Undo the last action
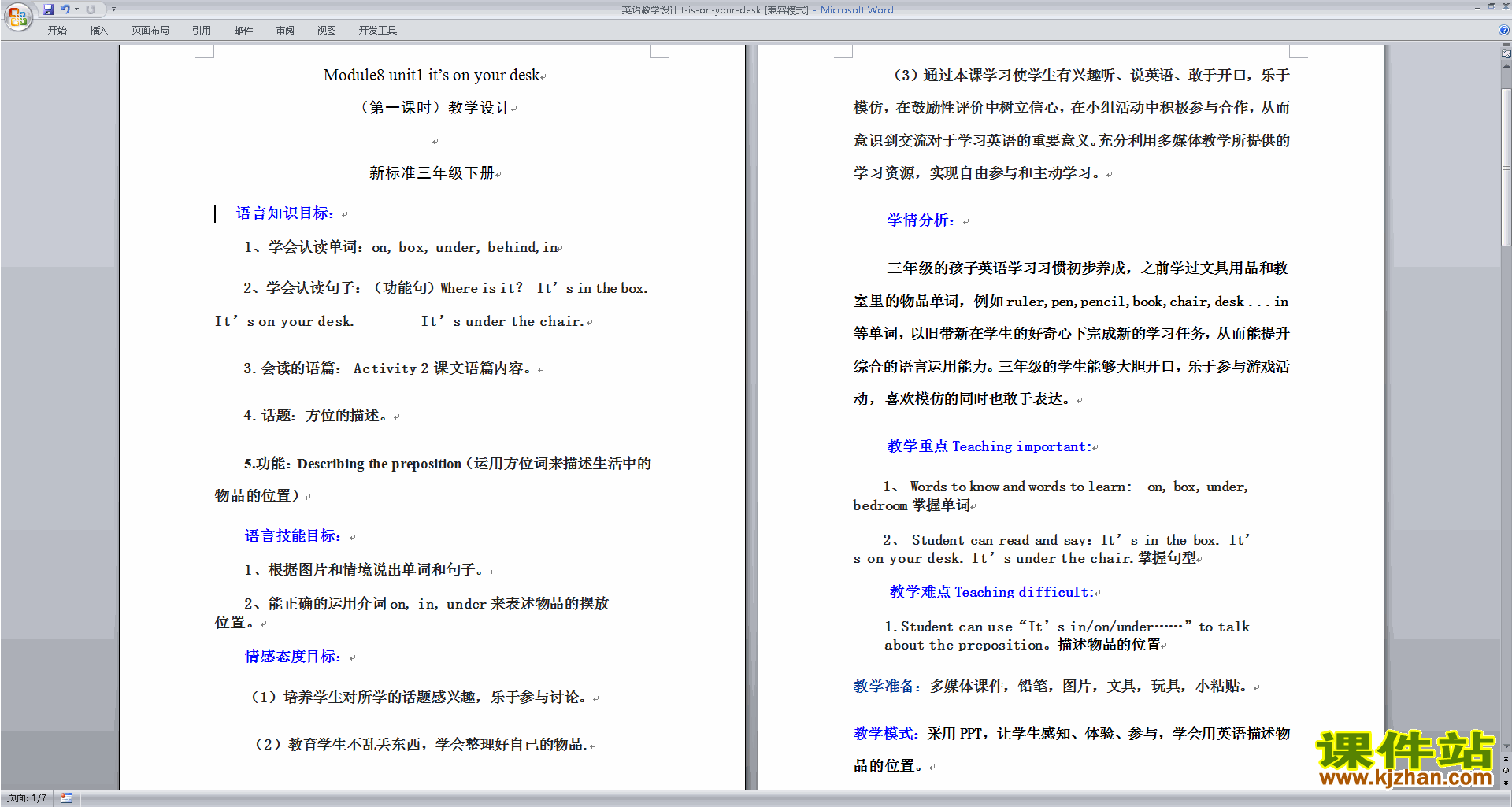This screenshot has width=1512, height=807. tap(65, 9)
